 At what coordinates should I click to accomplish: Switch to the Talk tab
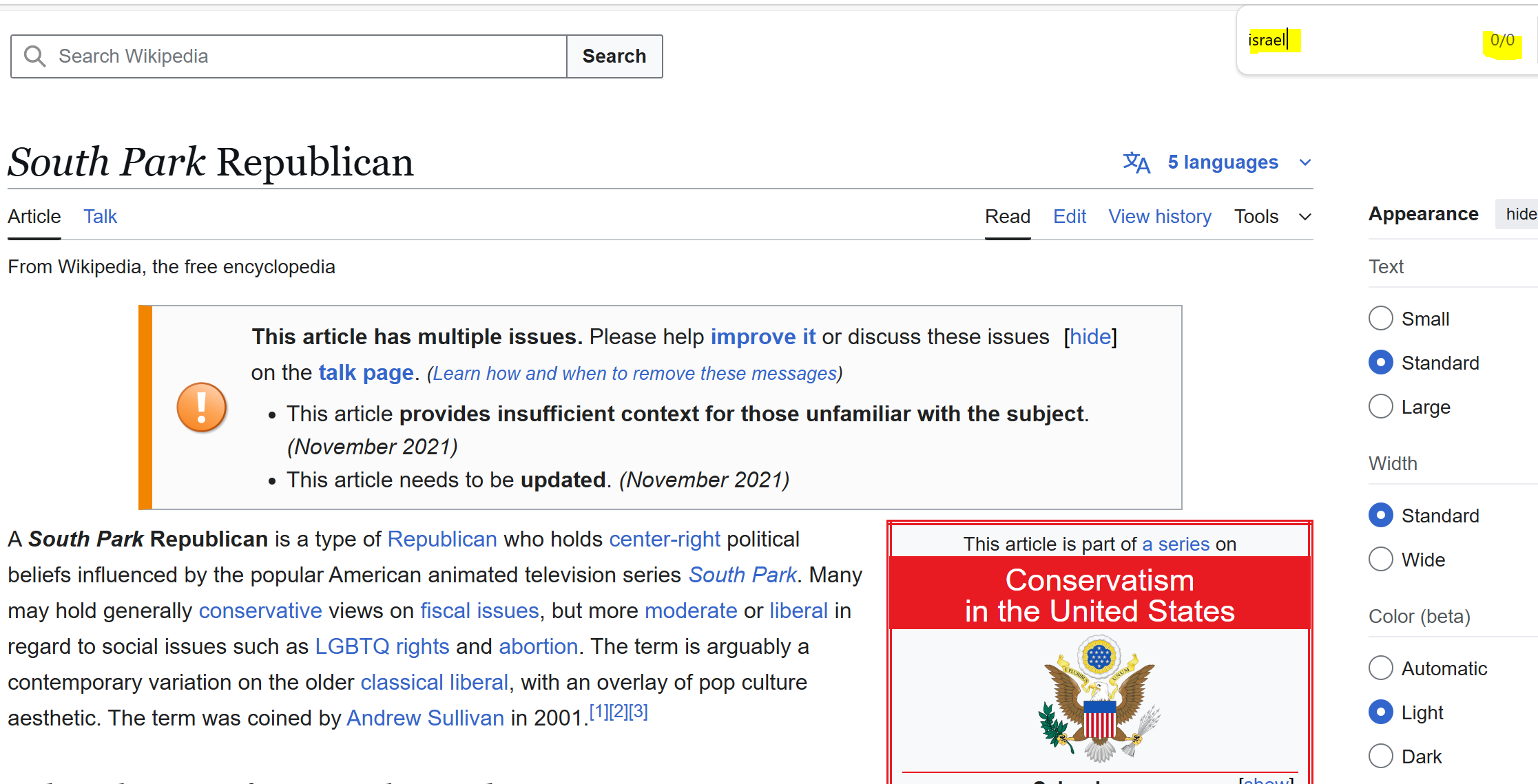coord(101,216)
